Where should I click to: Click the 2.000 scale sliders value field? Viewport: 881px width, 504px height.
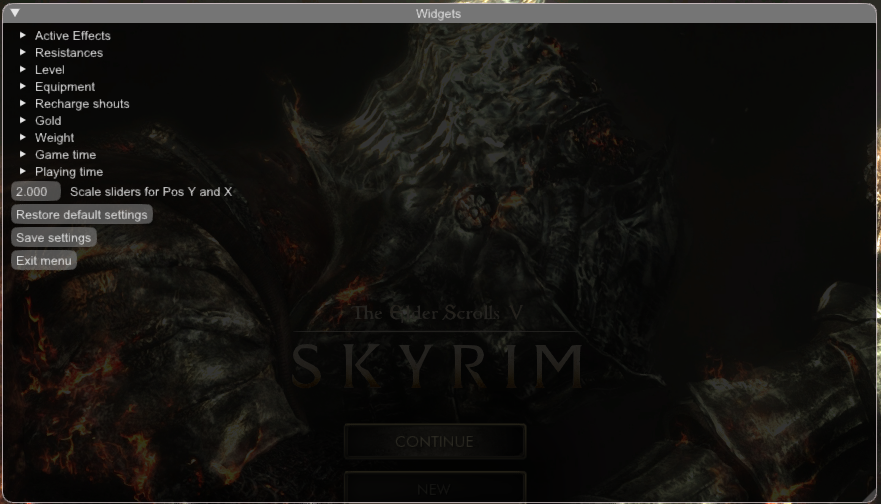tap(35, 192)
